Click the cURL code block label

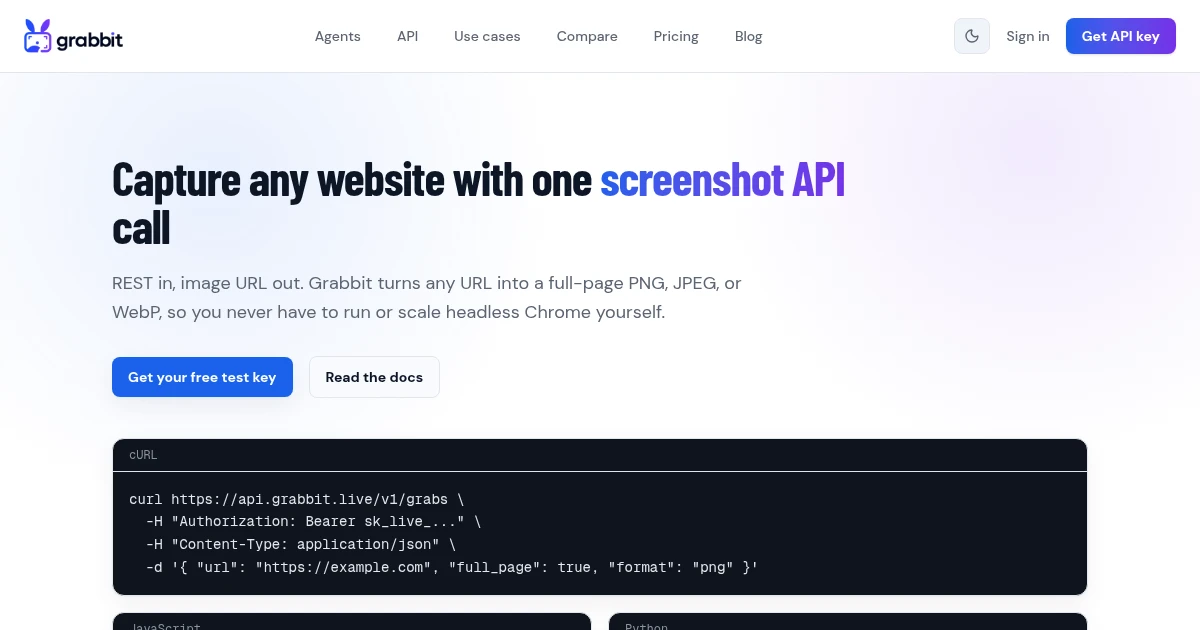tap(143, 455)
